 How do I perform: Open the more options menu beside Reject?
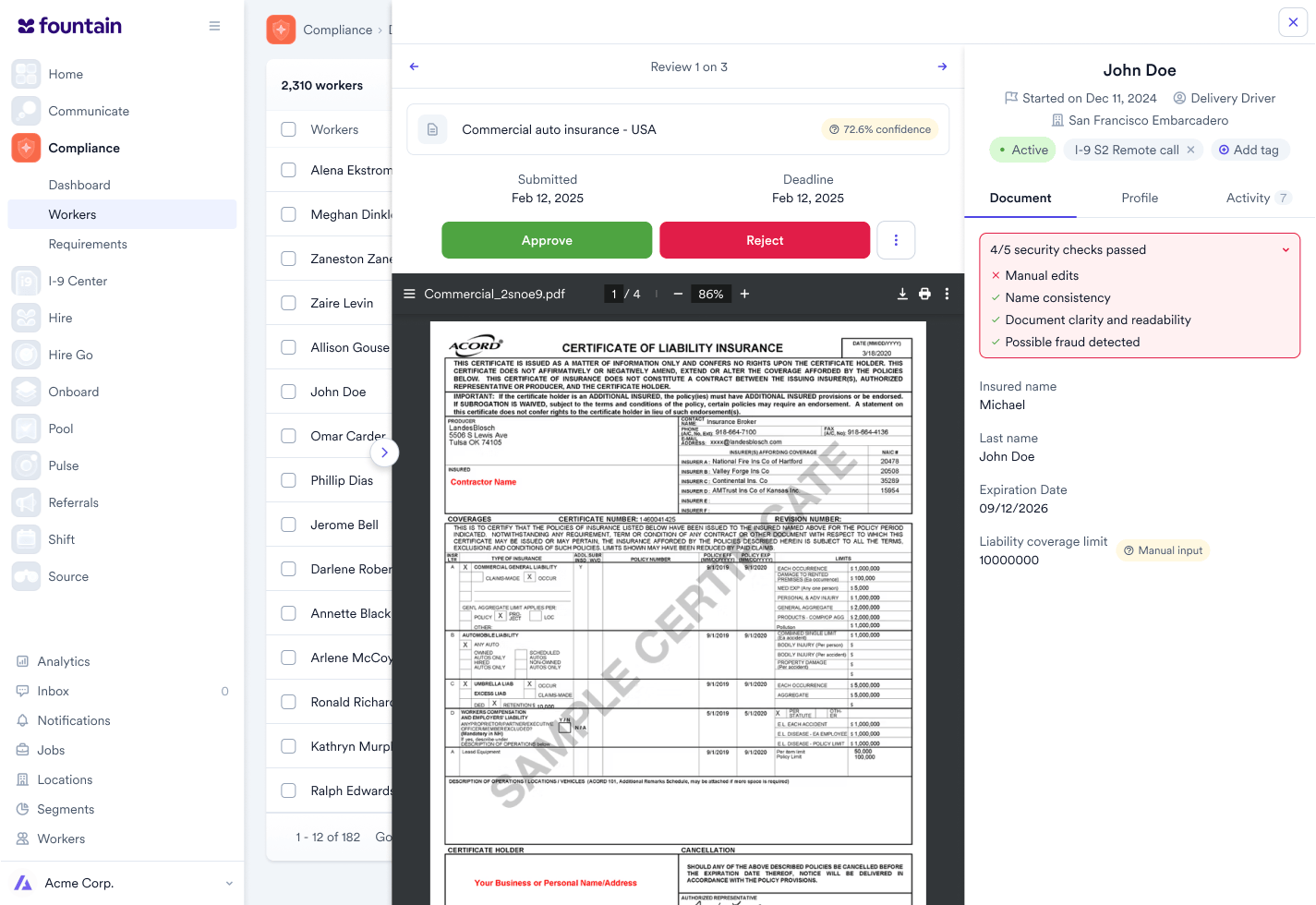tap(895, 240)
